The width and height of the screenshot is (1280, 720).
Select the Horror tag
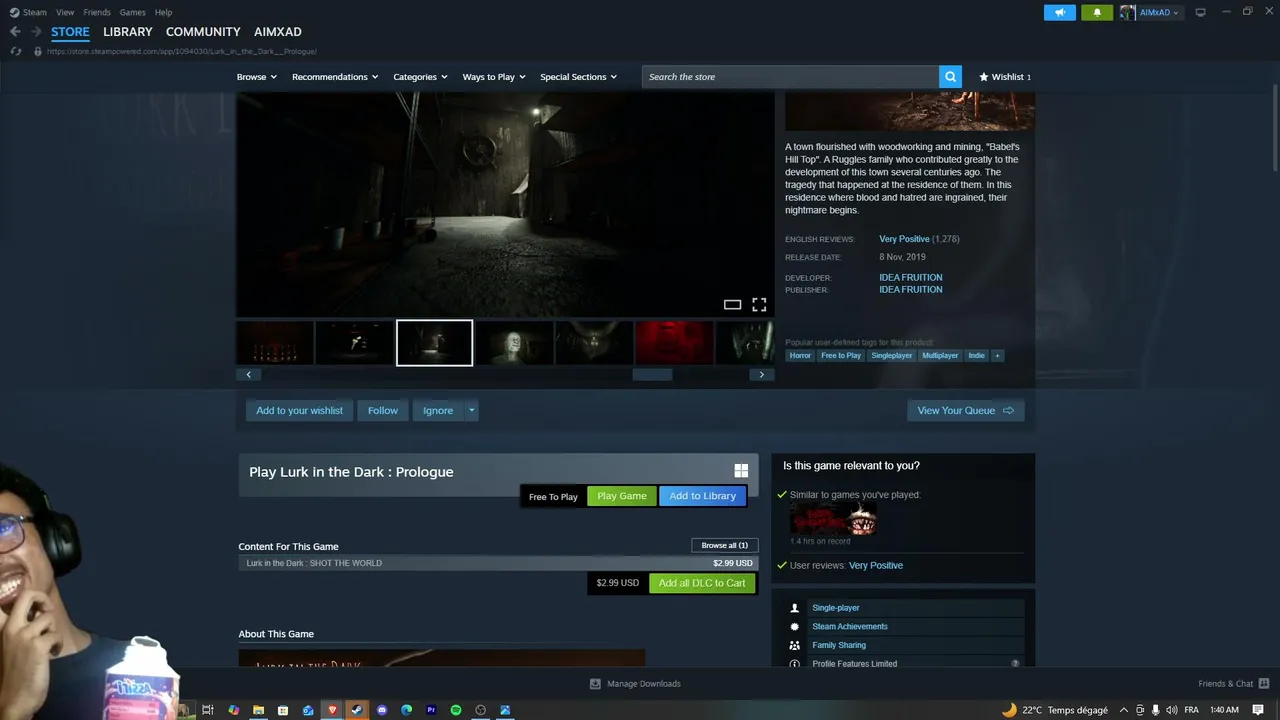click(800, 355)
